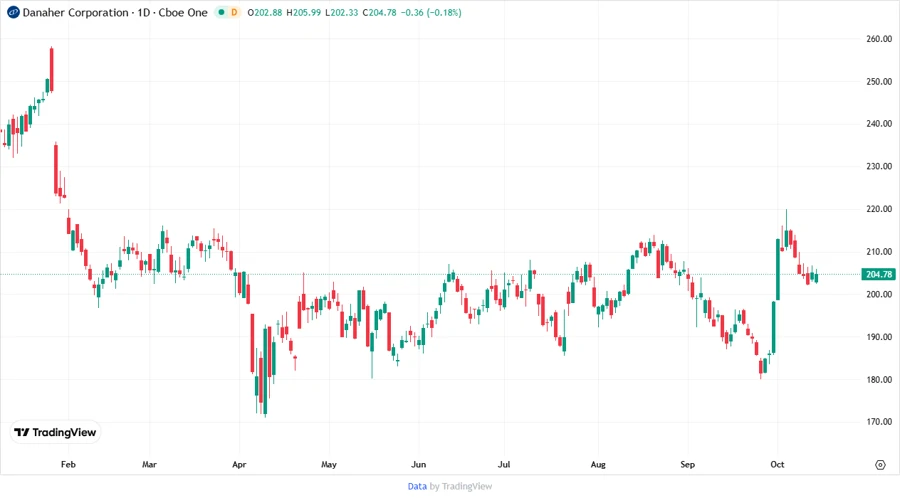Click the Jul label on time axis
The width and height of the screenshot is (900, 498).
(x=505, y=465)
